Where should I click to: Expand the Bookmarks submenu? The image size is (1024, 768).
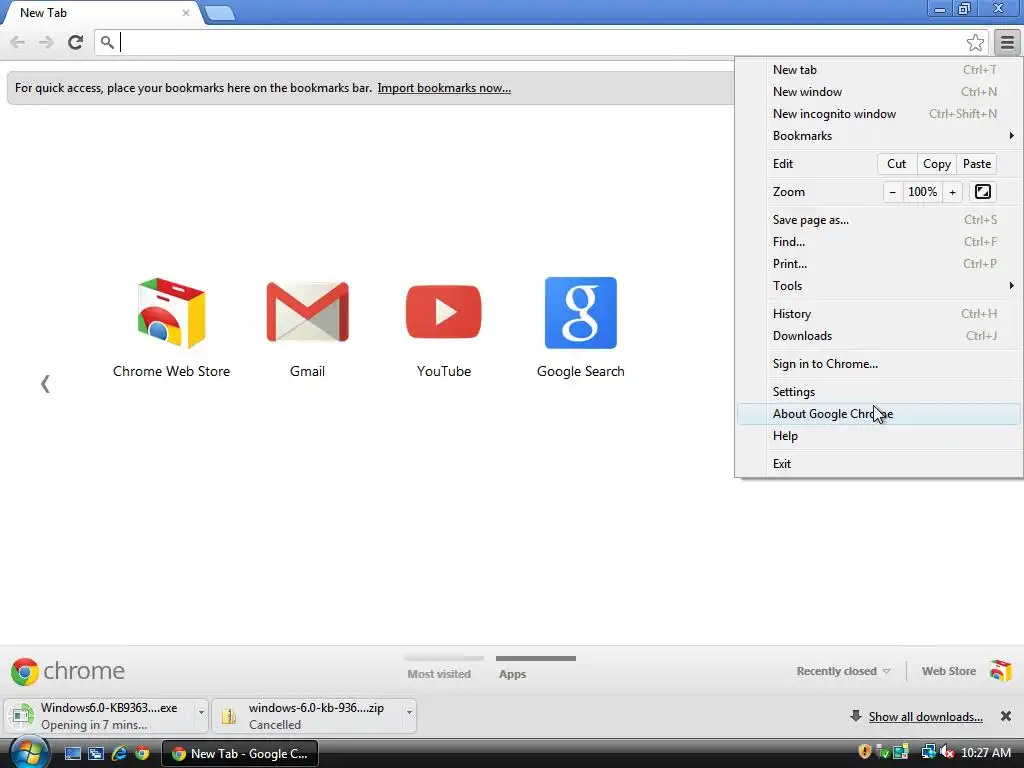(x=880, y=136)
